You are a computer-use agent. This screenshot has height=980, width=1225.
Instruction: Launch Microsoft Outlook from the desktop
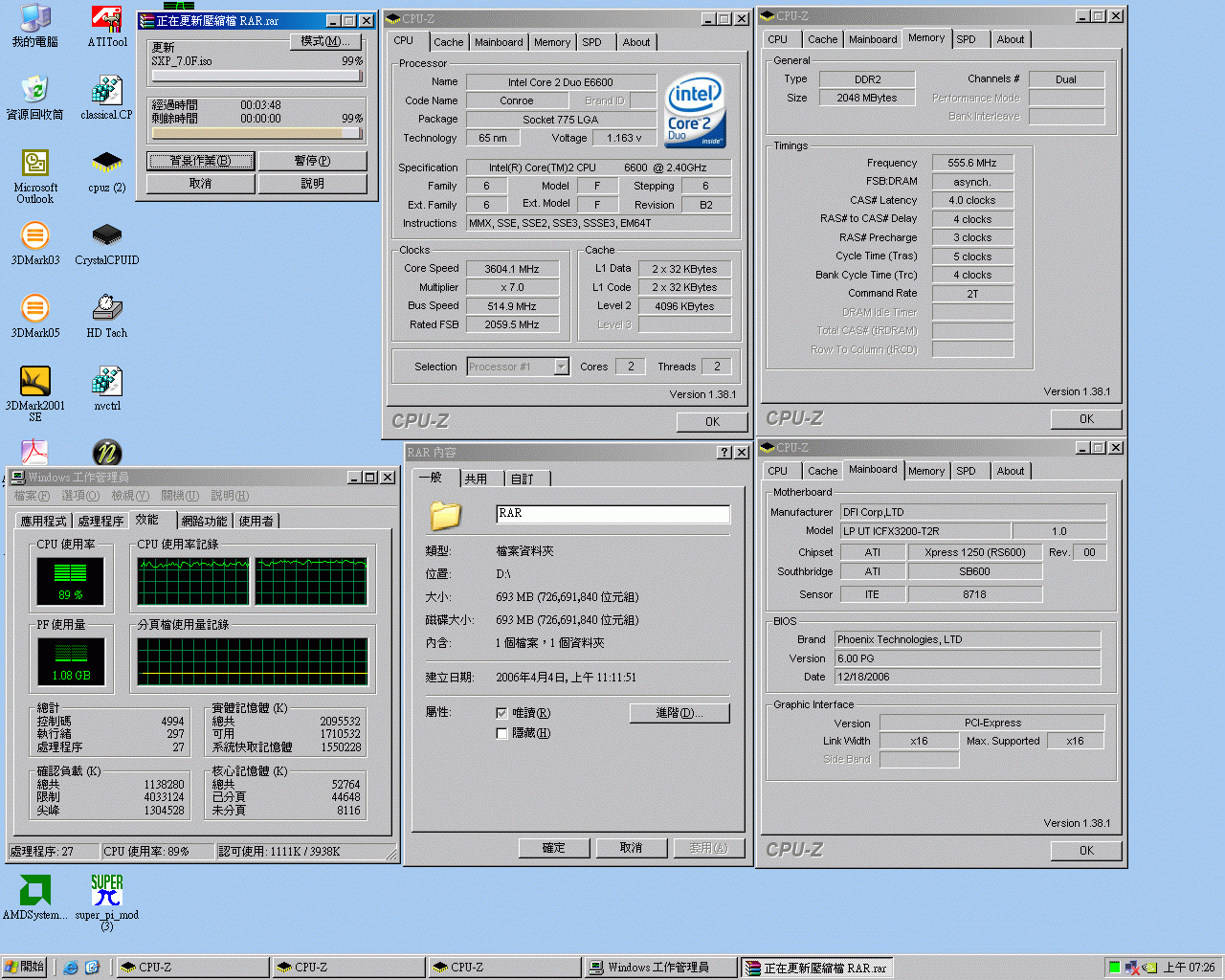click(34, 176)
